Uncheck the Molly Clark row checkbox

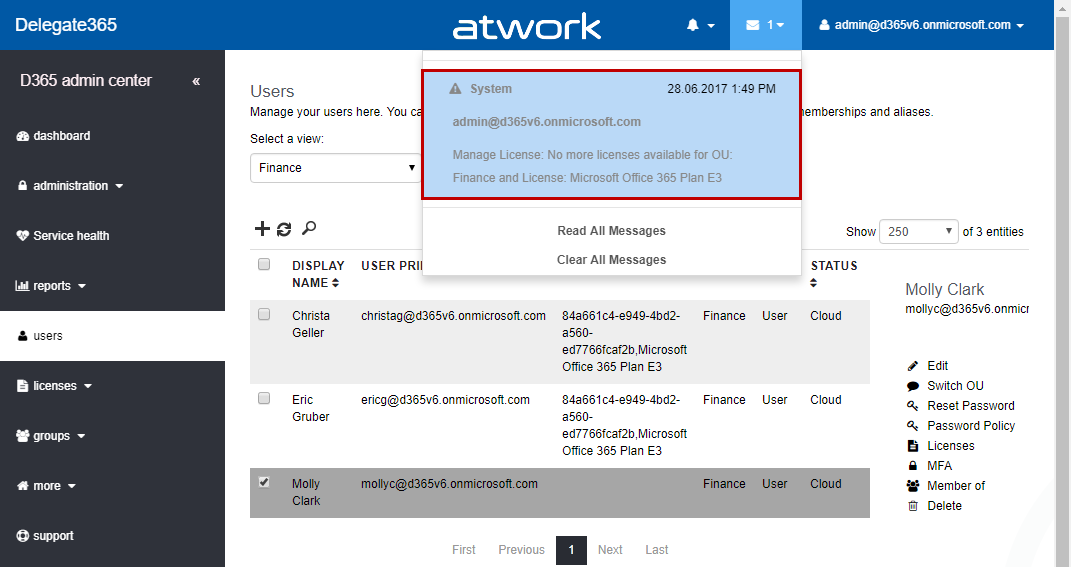click(264, 482)
